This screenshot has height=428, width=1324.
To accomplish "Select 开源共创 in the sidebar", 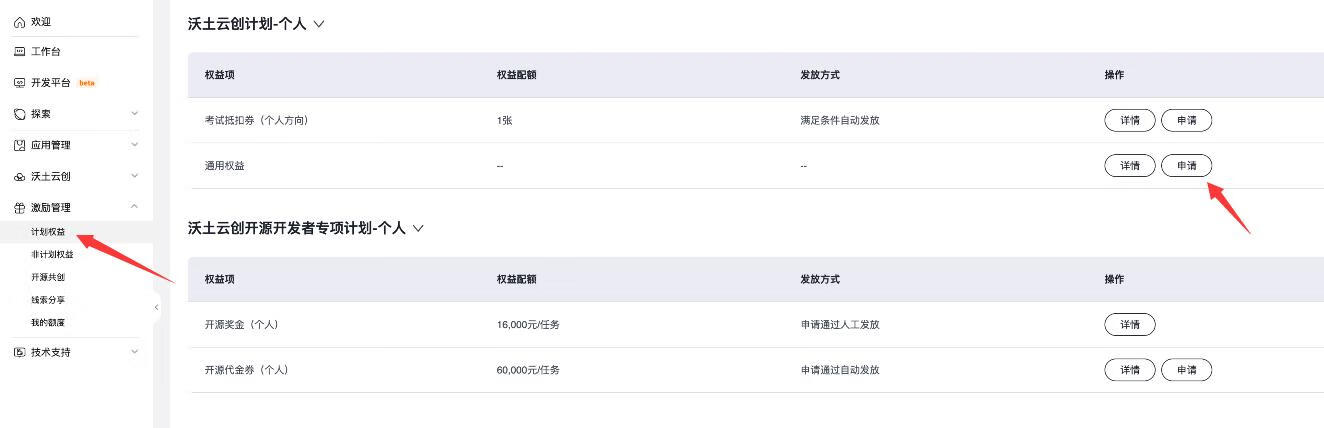I will pos(48,277).
